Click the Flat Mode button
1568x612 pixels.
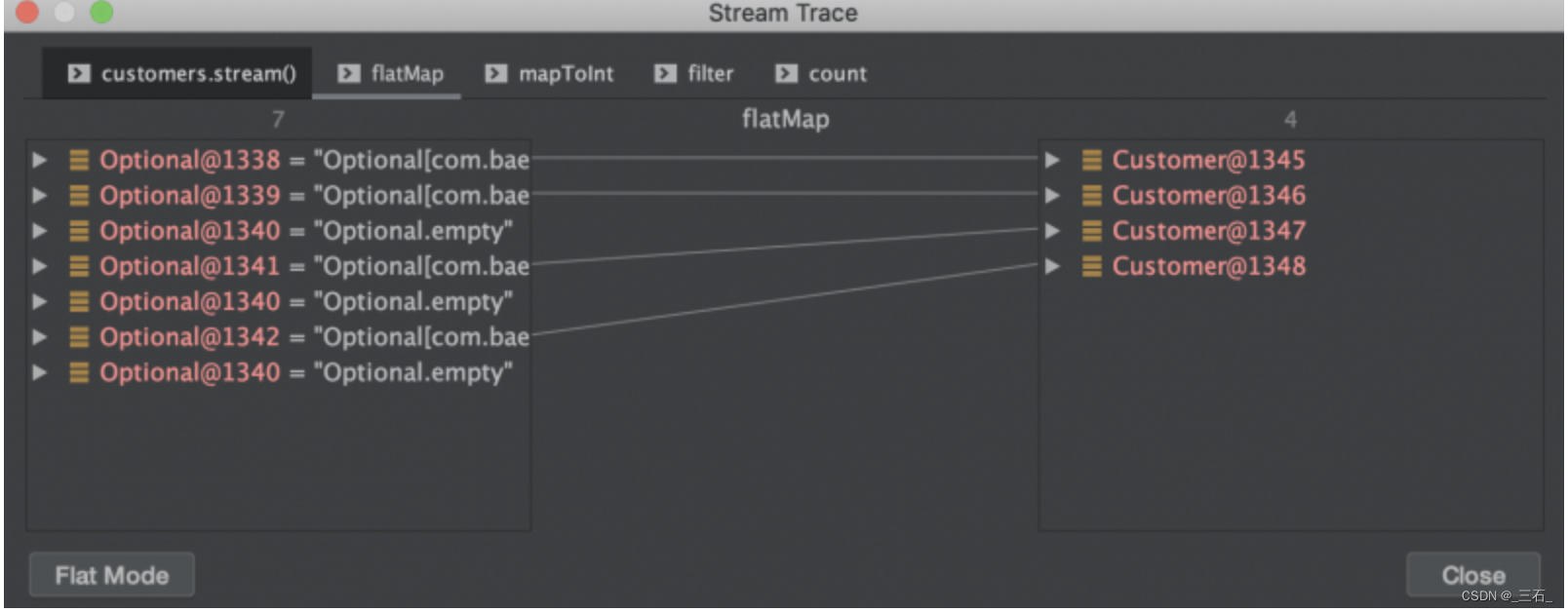tap(111, 575)
